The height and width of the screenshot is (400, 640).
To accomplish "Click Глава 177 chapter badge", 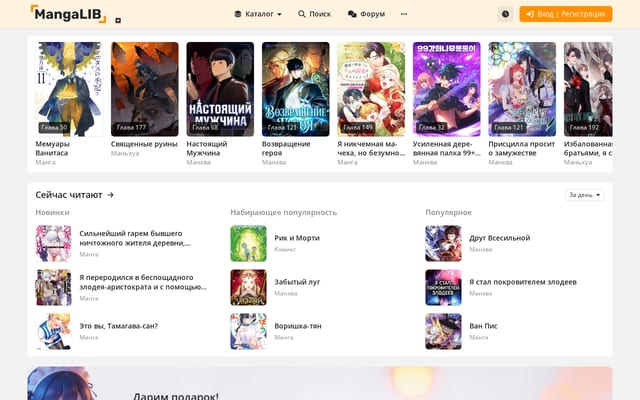I will point(131,127).
